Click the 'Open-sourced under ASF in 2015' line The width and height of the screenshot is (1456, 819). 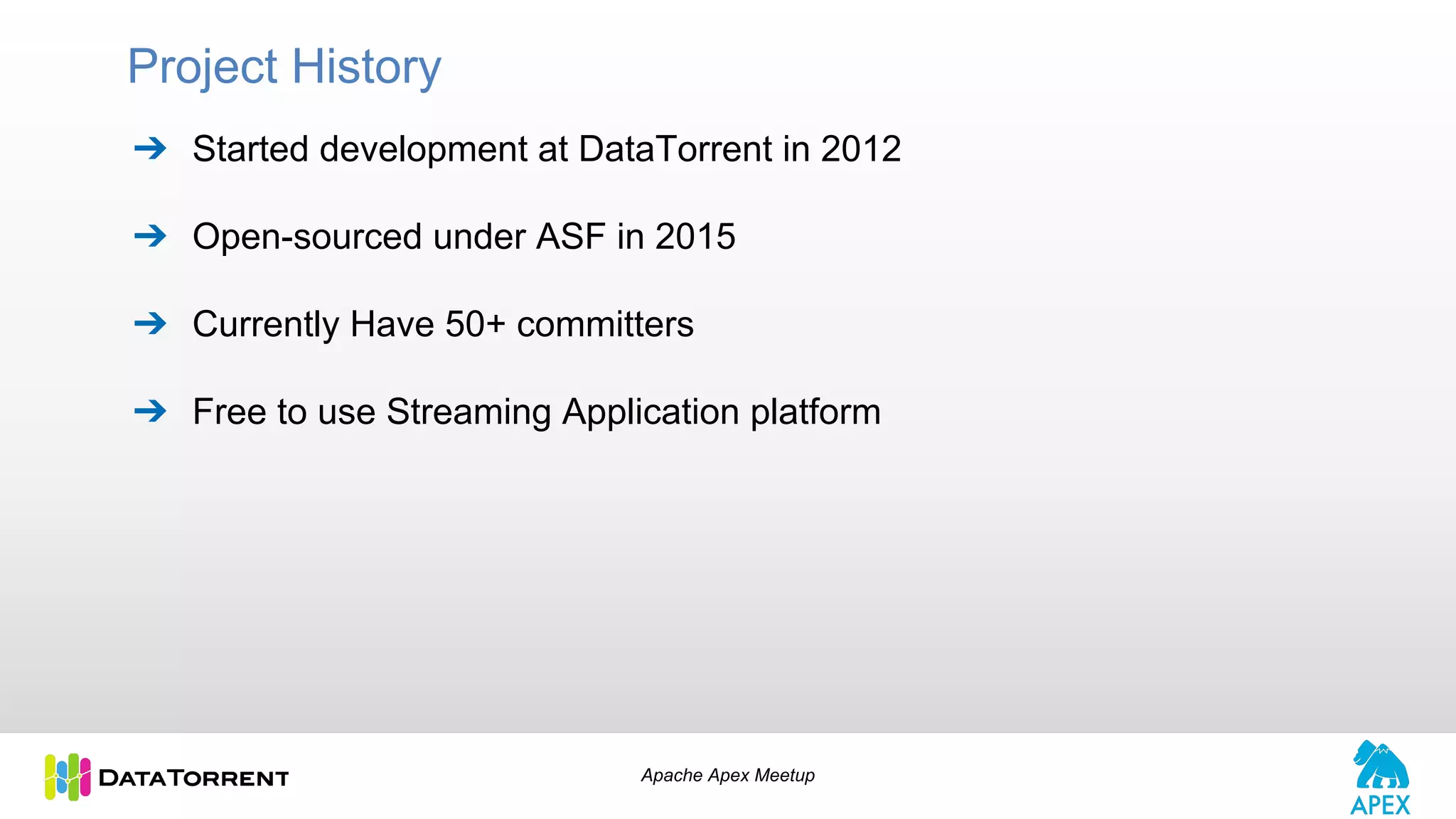click(464, 237)
